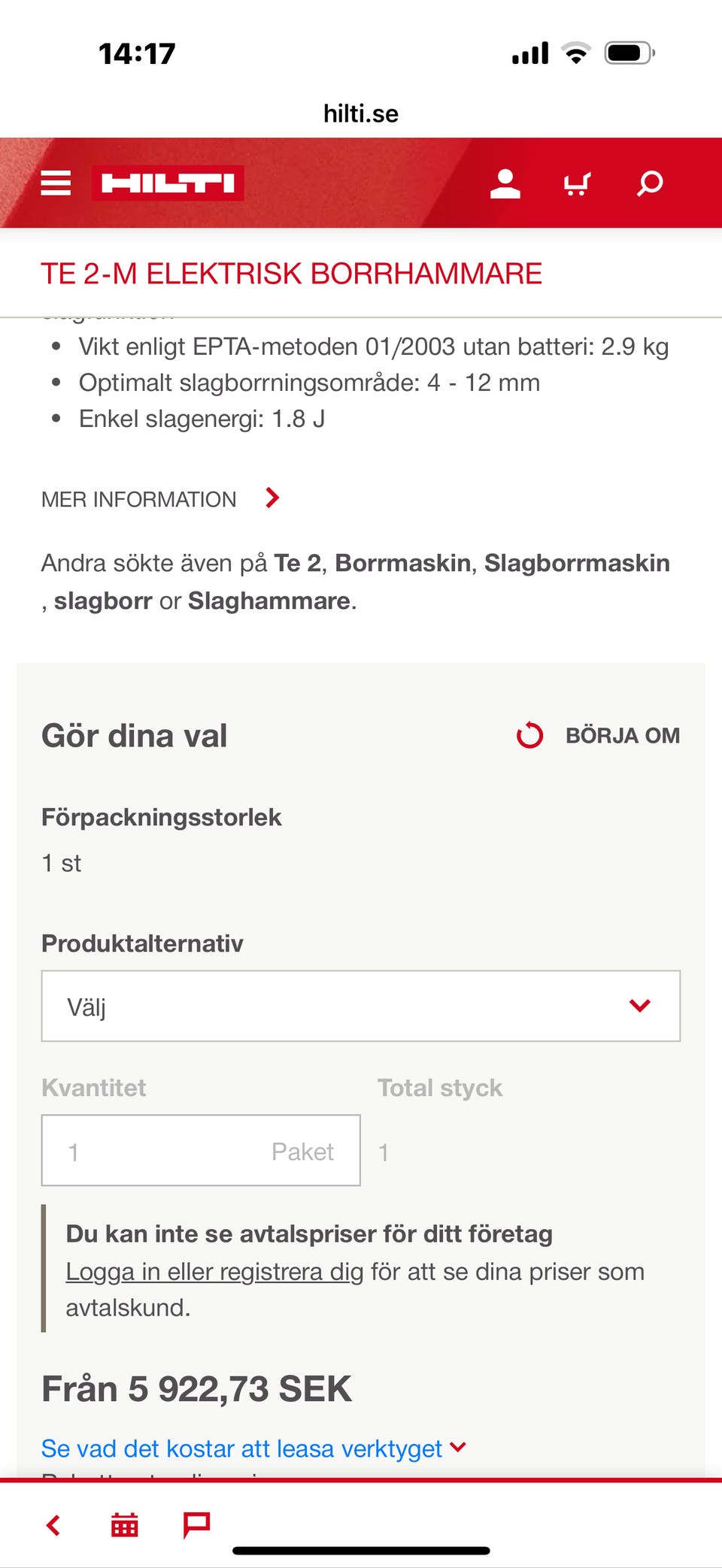Expand Mer information section
Image resolution: width=722 pixels, height=1568 pixels.
[161, 498]
